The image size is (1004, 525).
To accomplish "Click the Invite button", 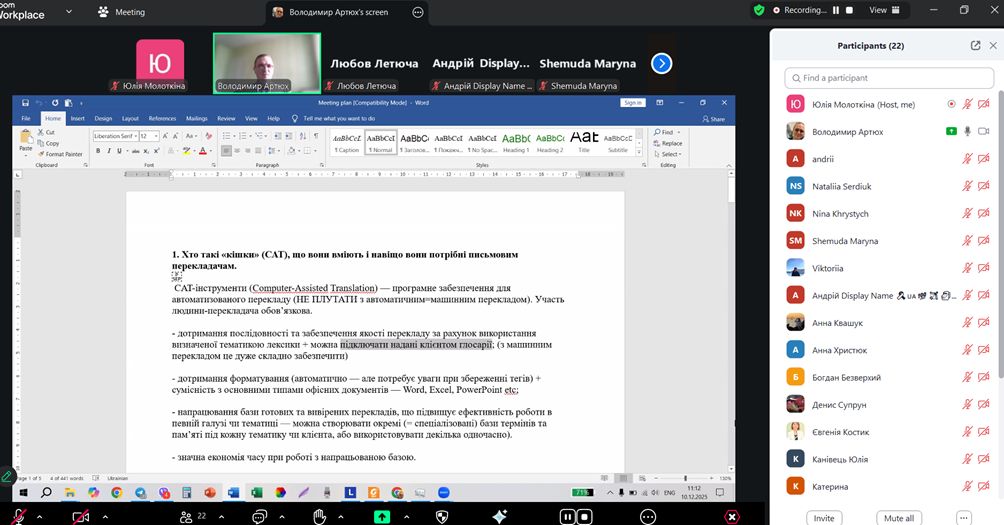I will click(x=823, y=518).
